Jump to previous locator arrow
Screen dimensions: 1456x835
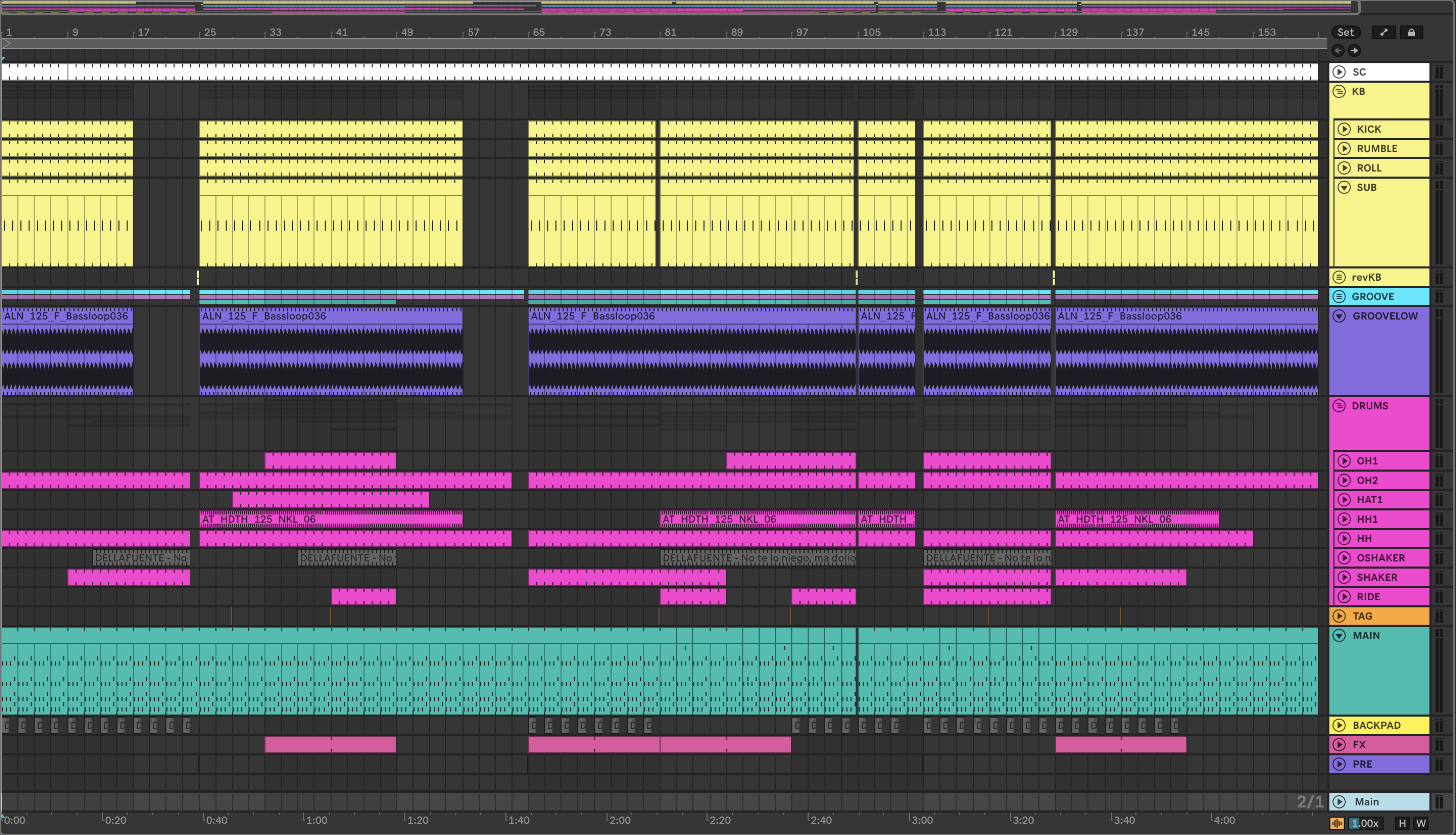pyautogui.click(x=1338, y=51)
